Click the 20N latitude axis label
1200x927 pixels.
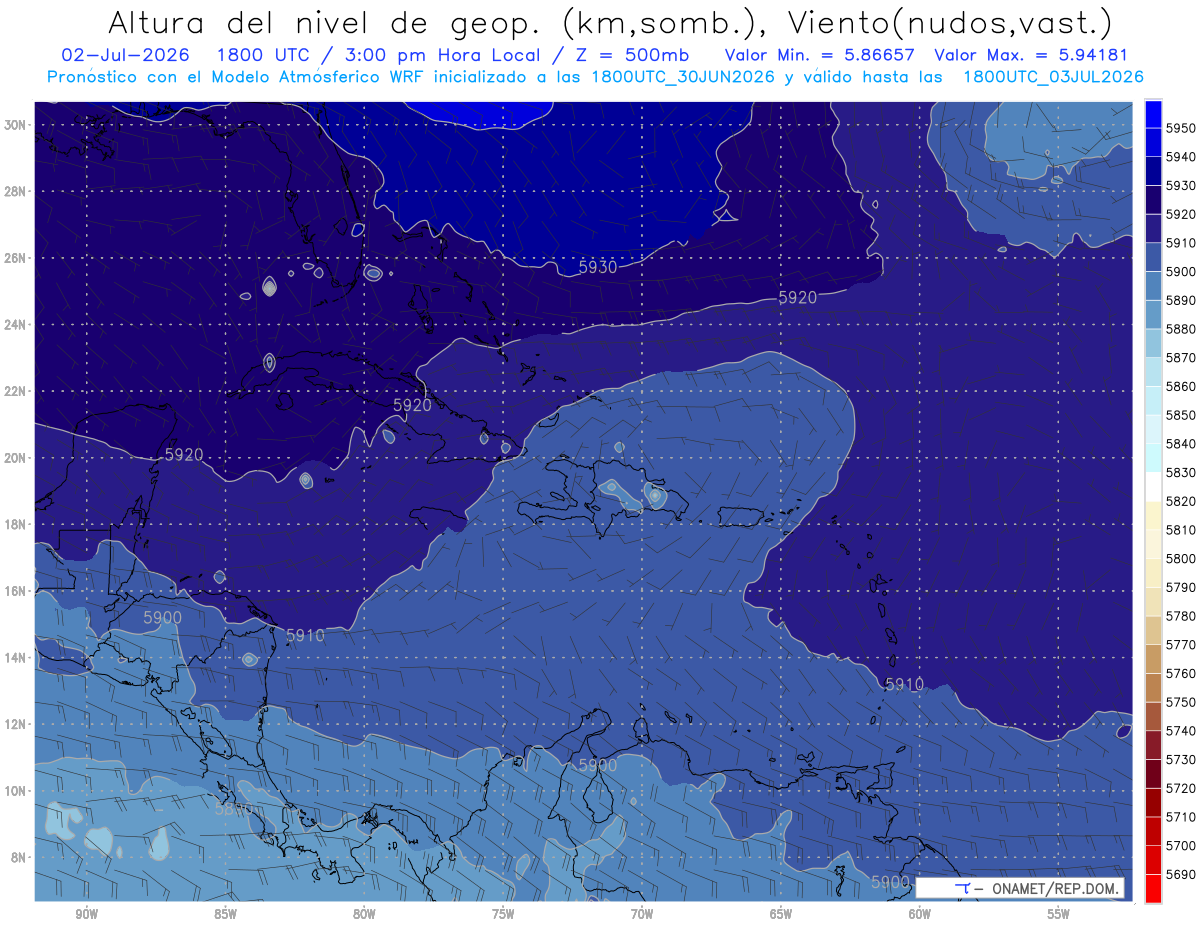15,458
